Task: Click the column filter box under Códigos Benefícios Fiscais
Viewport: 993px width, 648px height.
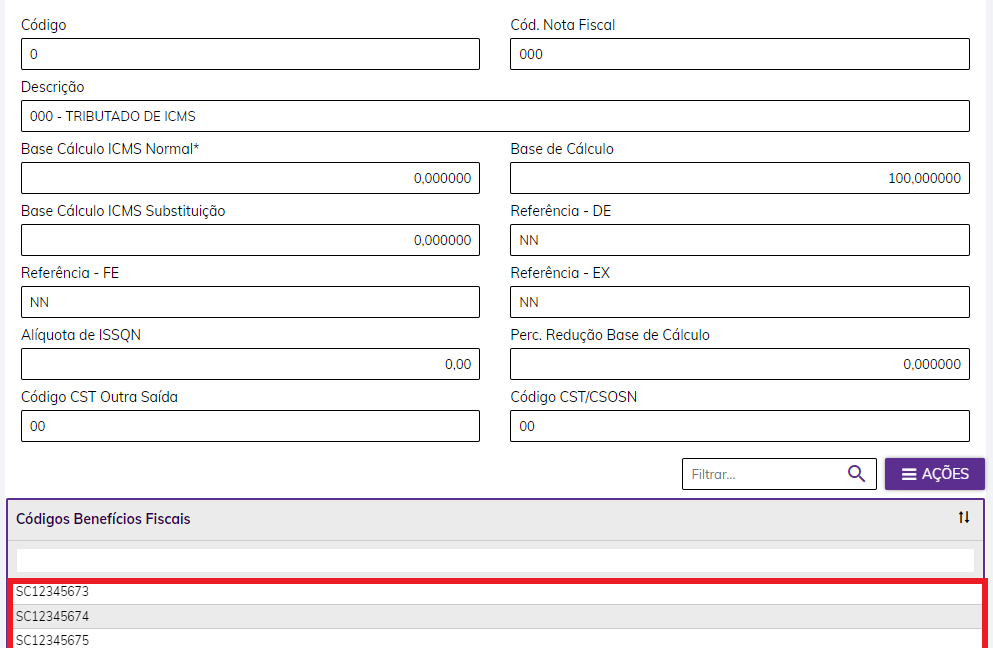Action: (x=495, y=560)
